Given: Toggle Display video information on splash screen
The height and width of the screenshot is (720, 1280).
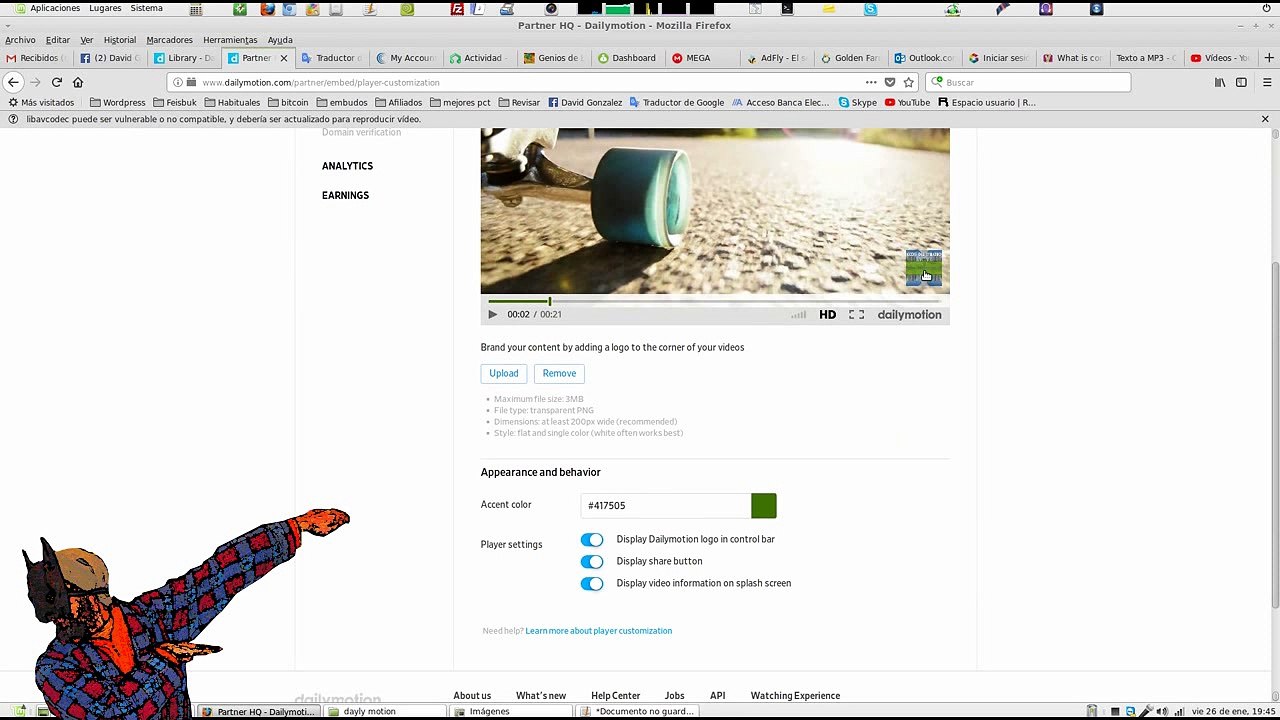Looking at the screenshot, I should pos(592,583).
